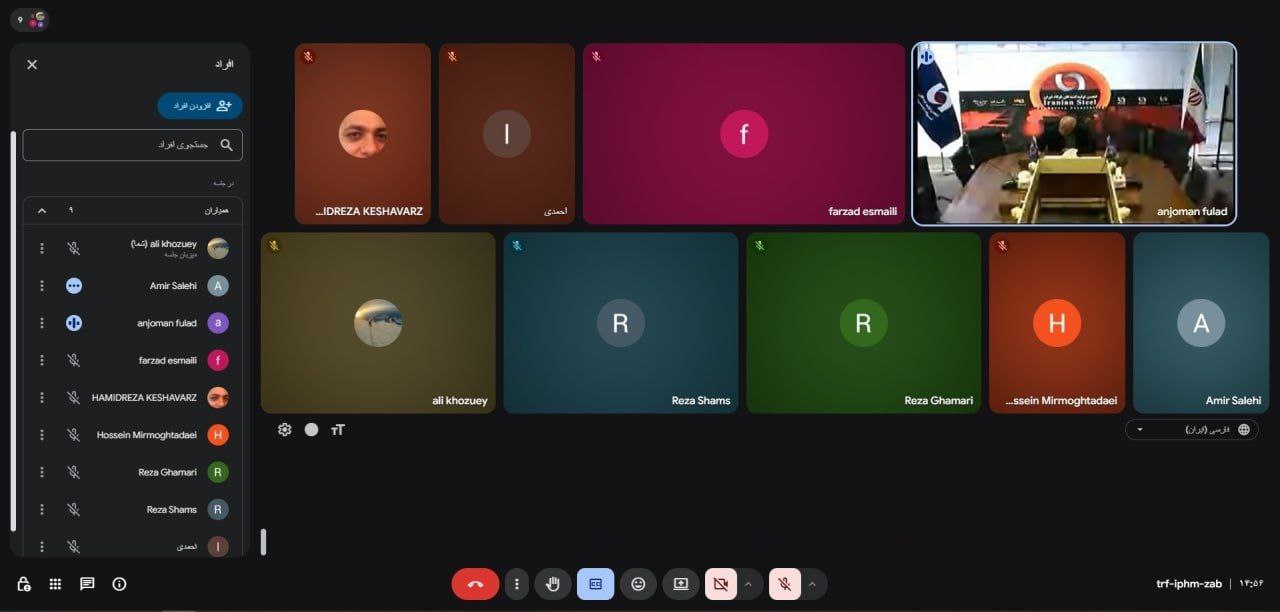
Task: Unmute the microphone in bottom toolbar
Action: click(x=785, y=584)
